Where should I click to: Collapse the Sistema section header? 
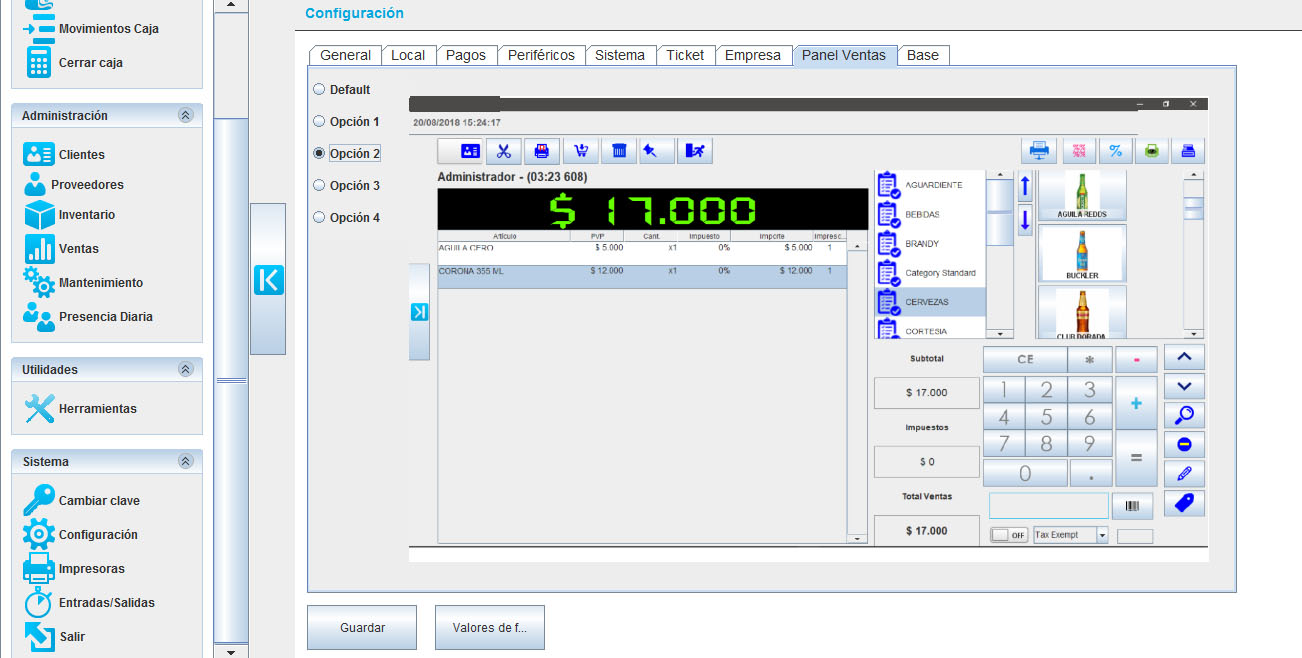pos(185,462)
